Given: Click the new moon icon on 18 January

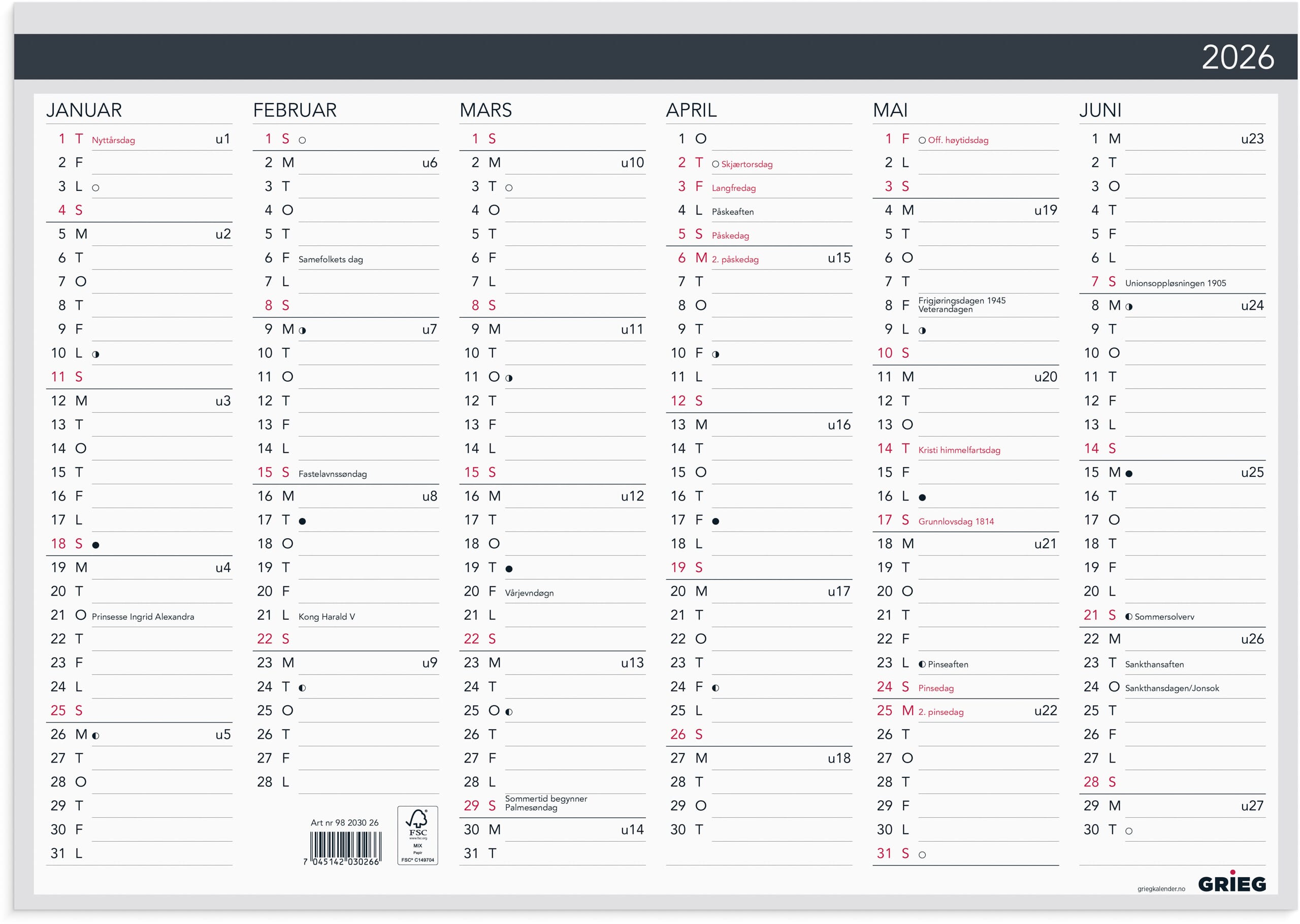Looking at the screenshot, I should click(95, 544).
